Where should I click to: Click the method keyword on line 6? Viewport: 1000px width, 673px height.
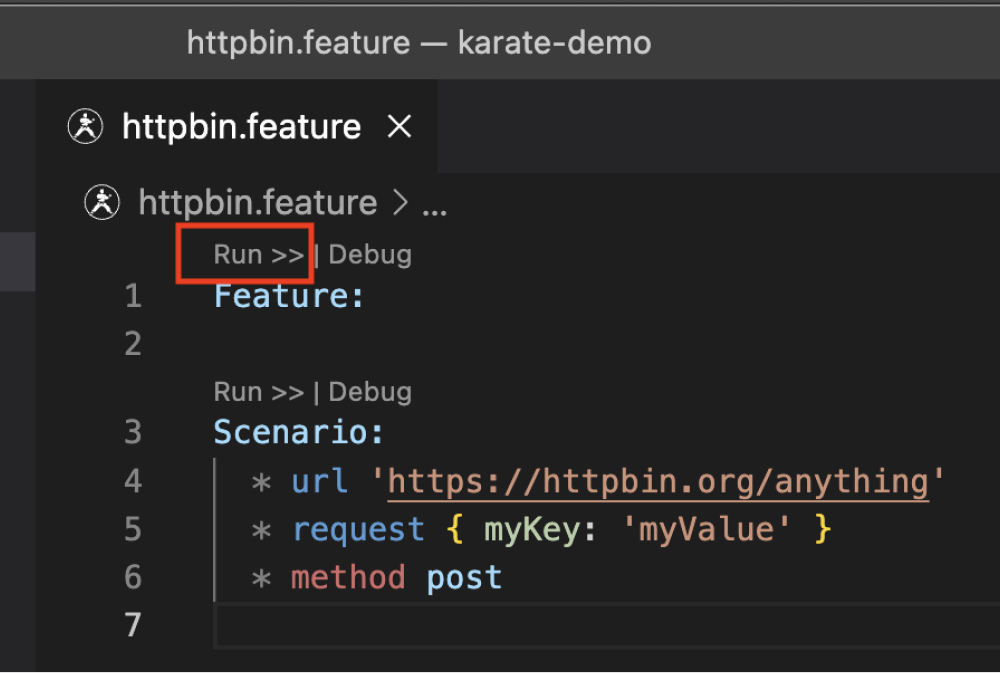tap(348, 577)
